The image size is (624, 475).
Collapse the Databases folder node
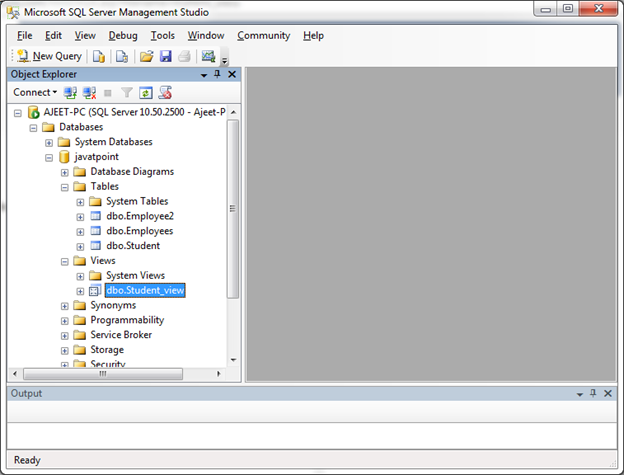click(x=33, y=128)
